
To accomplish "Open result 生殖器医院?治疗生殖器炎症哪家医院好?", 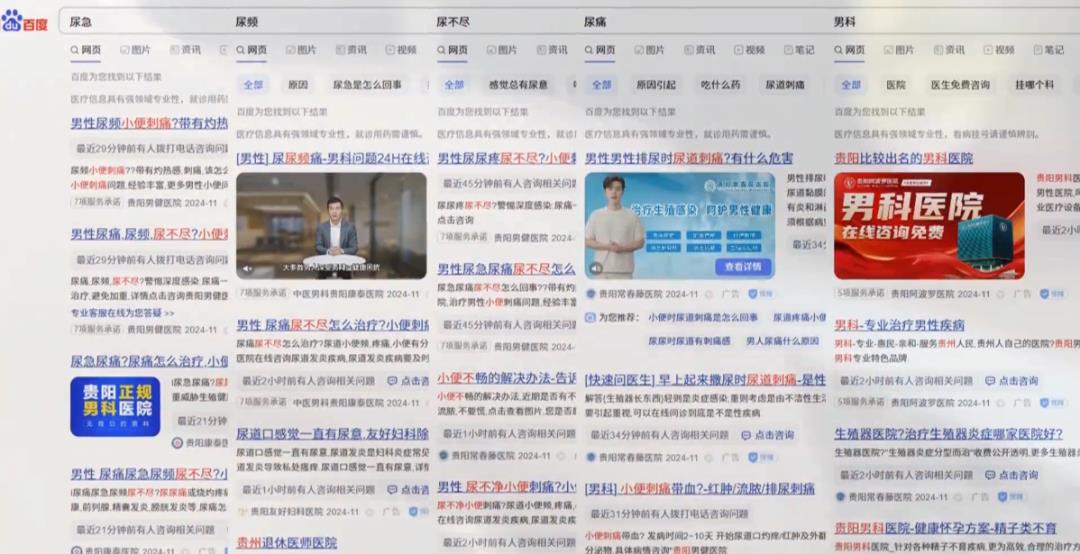I will (948, 434).
